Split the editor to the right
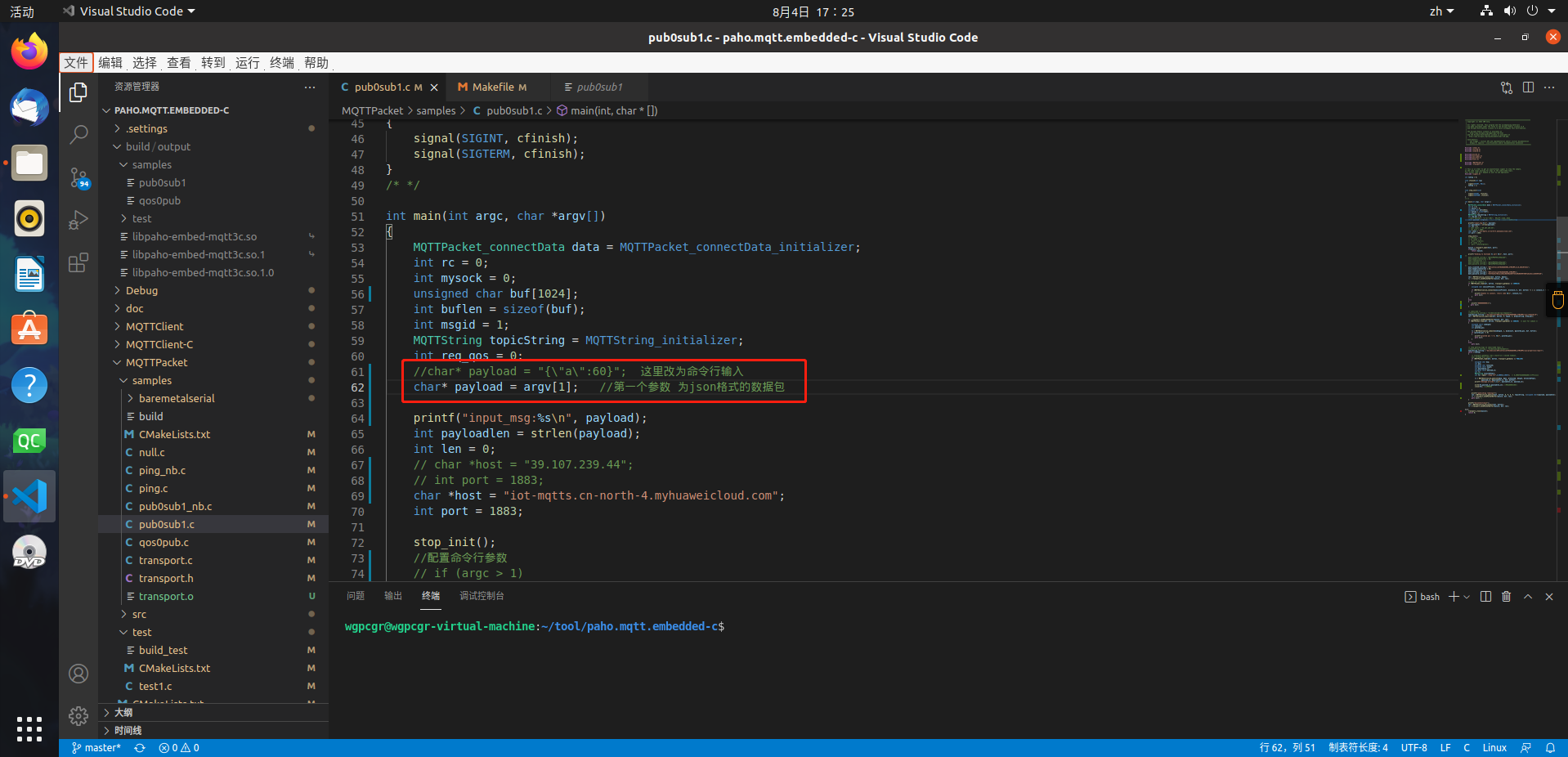The height and width of the screenshot is (757, 1568). (1528, 87)
